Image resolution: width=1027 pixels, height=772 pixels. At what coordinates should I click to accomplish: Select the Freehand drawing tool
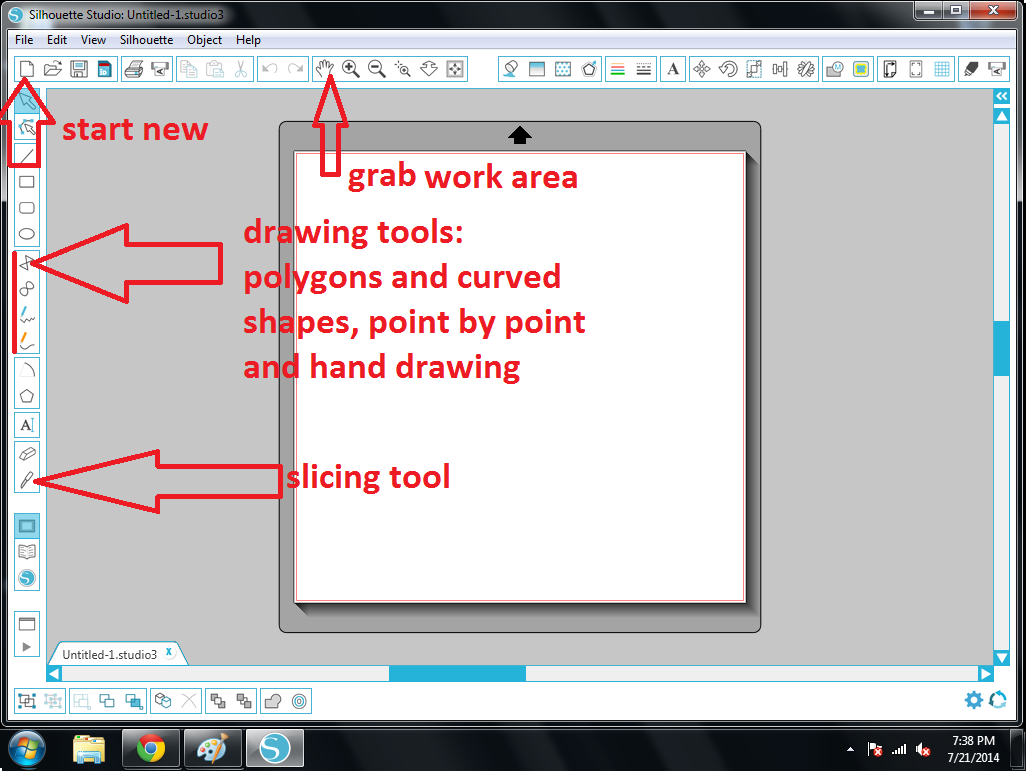[27, 315]
